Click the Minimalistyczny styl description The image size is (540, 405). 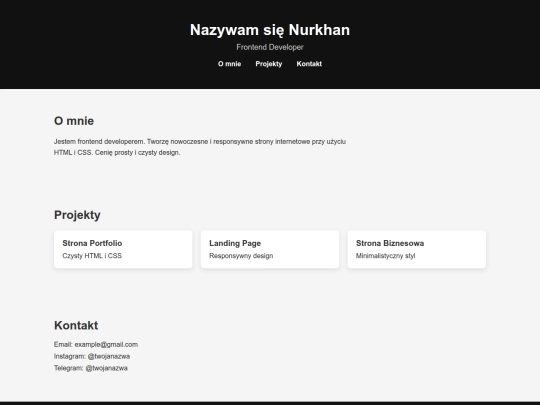pyautogui.click(x=385, y=256)
